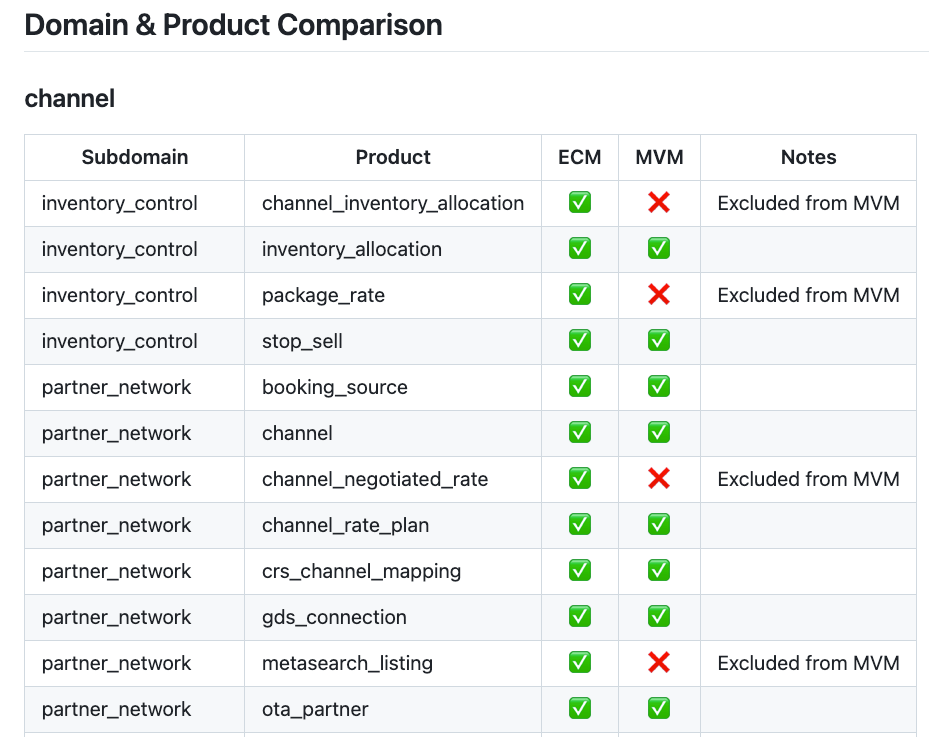929x737 pixels.
Task: Click ECM checkmark for package_rate
Action: [579, 294]
